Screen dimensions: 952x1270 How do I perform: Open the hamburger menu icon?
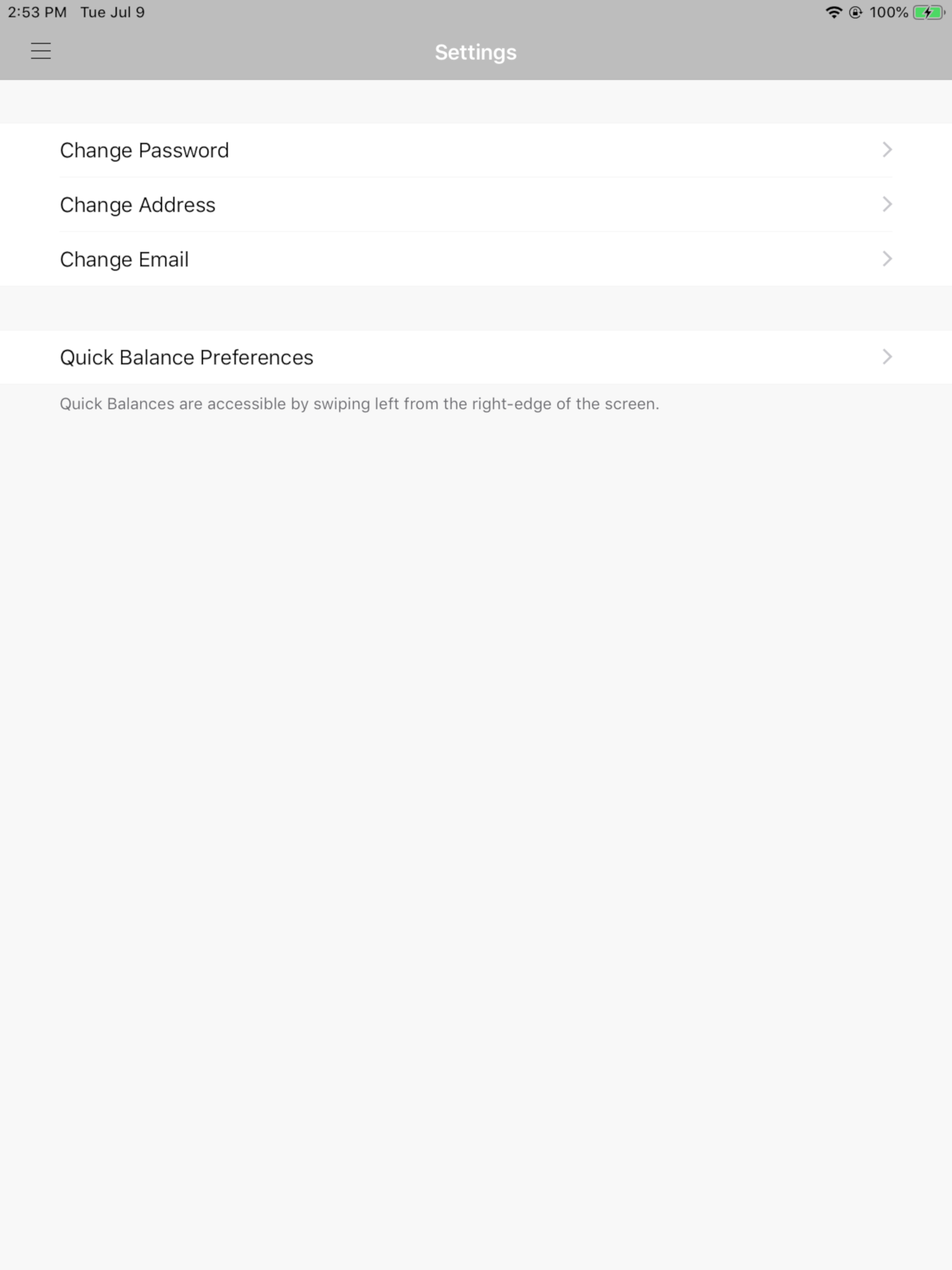coord(41,51)
